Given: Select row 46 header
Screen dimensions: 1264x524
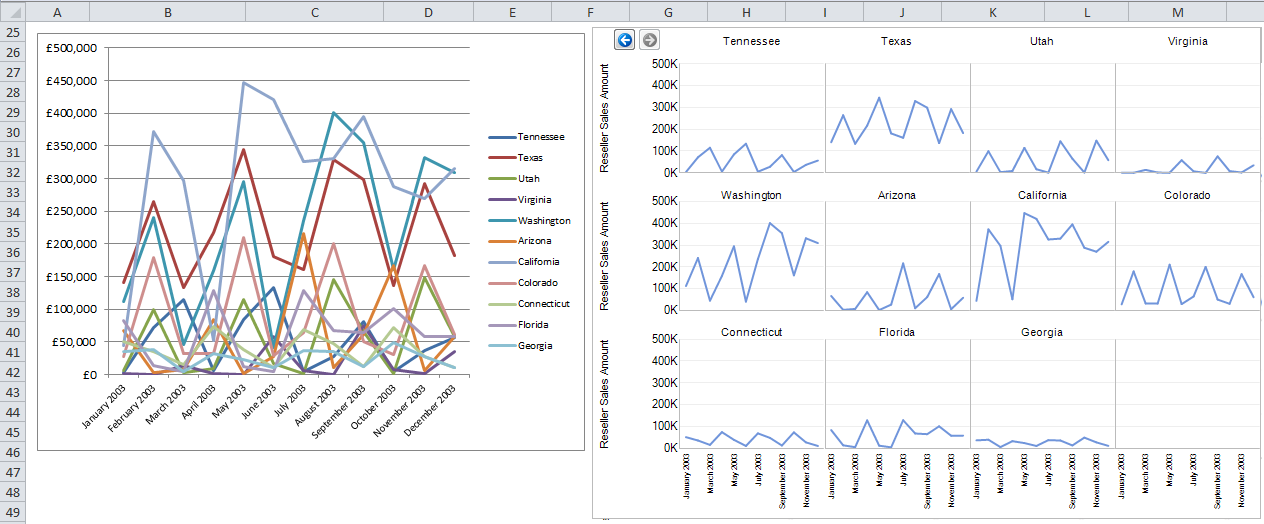Looking at the screenshot, I should point(13,452).
